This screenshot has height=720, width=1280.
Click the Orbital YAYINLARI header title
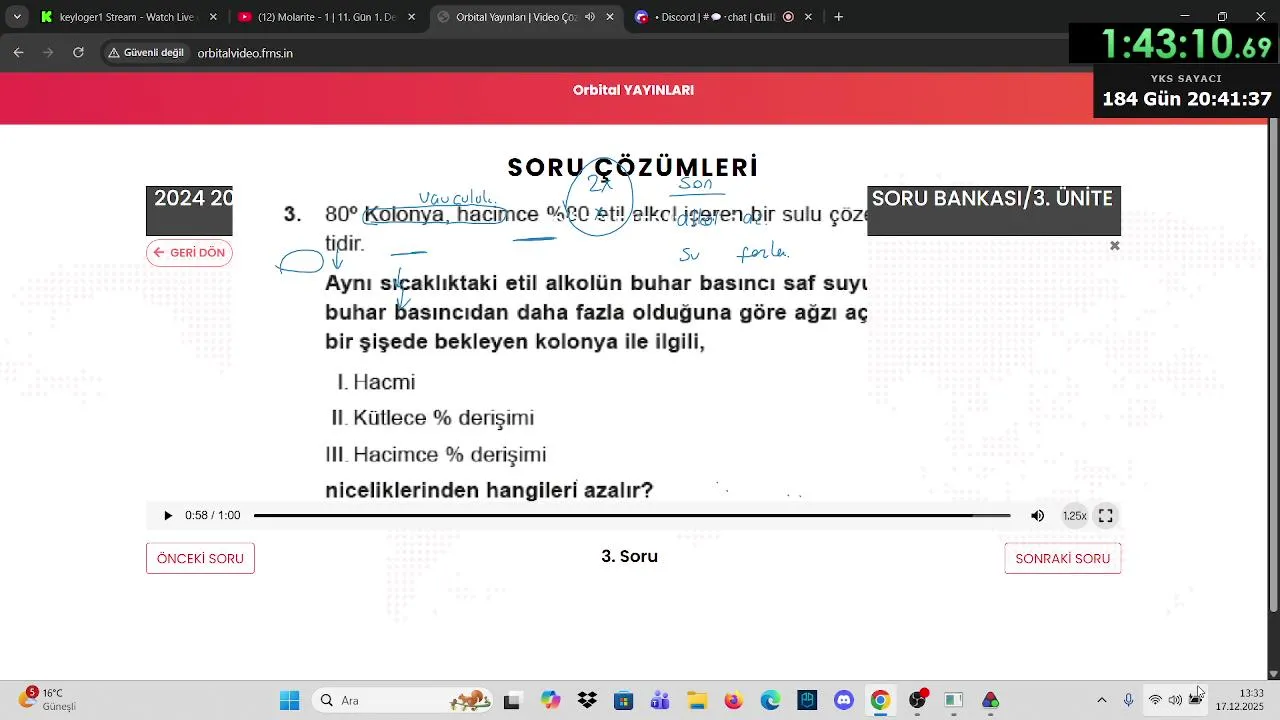(x=633, y=90)
